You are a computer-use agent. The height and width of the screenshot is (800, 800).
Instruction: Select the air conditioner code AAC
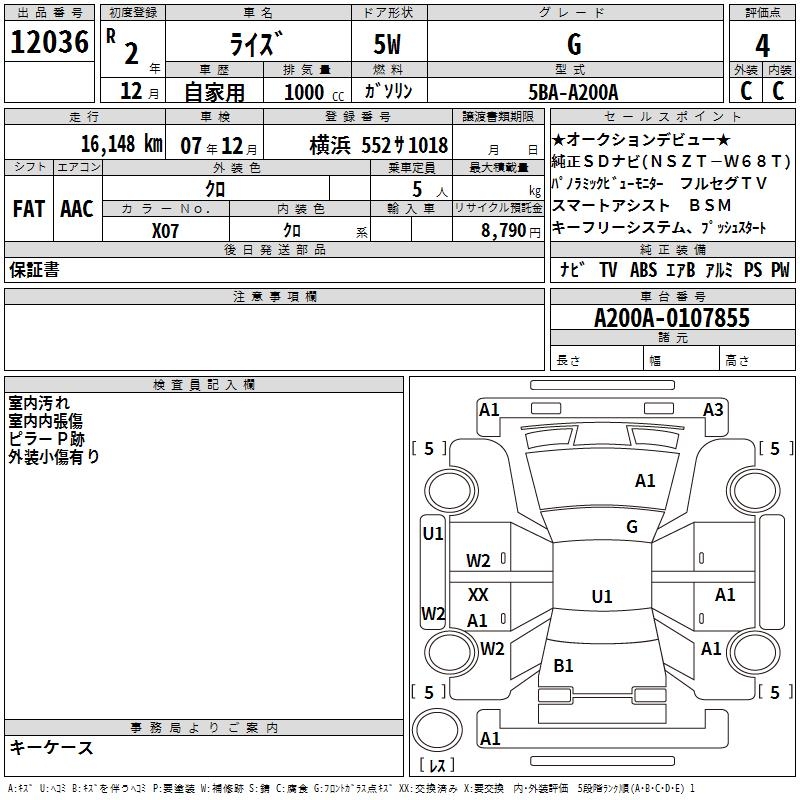tap(77, 209)
